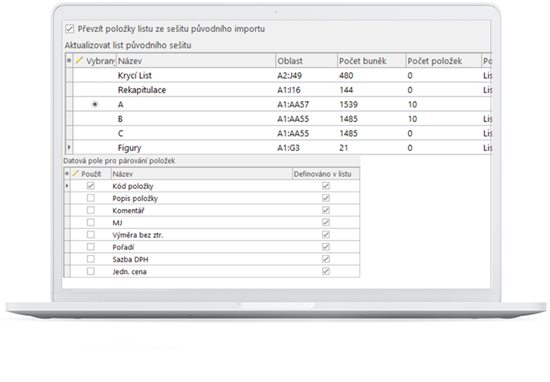Click the Popis položky field name
This screenshot has width=550, height=382.
point(135,199)
